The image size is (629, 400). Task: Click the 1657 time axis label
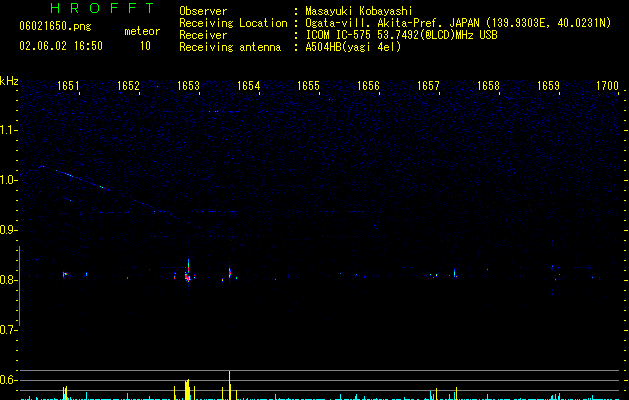pyautogui.click(x=428, y=86)
